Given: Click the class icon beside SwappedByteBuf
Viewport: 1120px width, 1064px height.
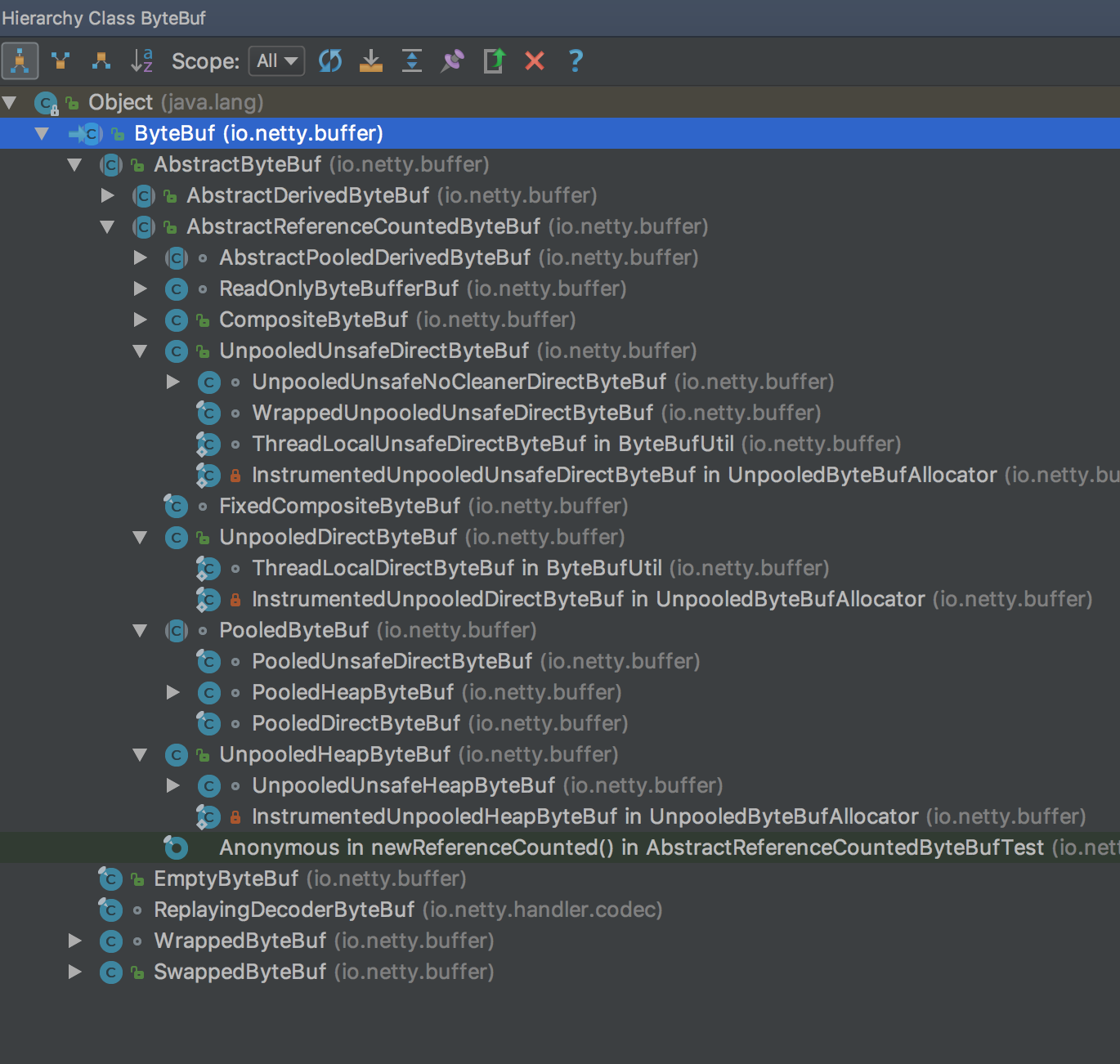Looking at the screenshot, I should point(110,972).
